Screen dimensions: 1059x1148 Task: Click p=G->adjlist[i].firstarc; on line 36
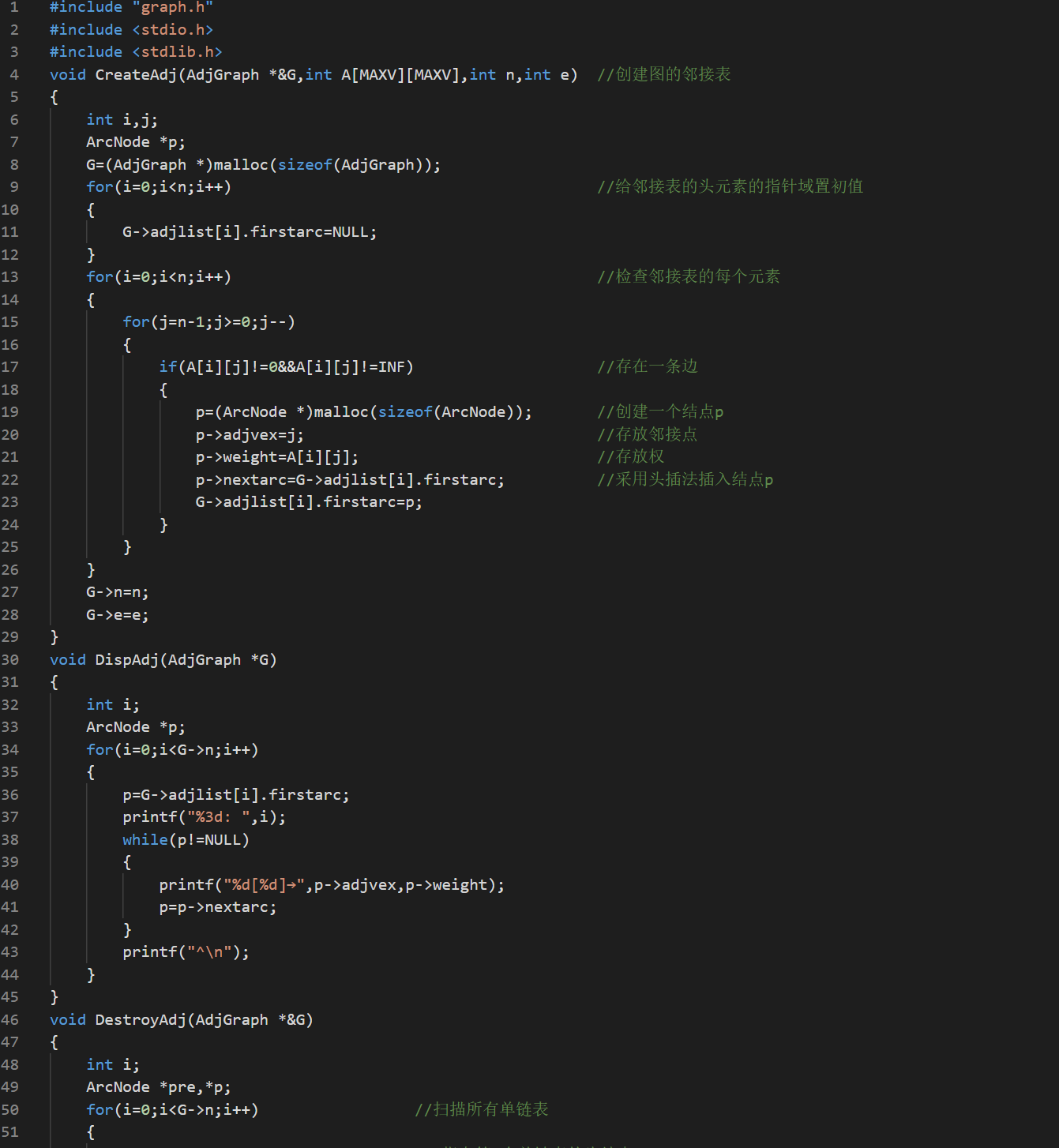(236, 794)
